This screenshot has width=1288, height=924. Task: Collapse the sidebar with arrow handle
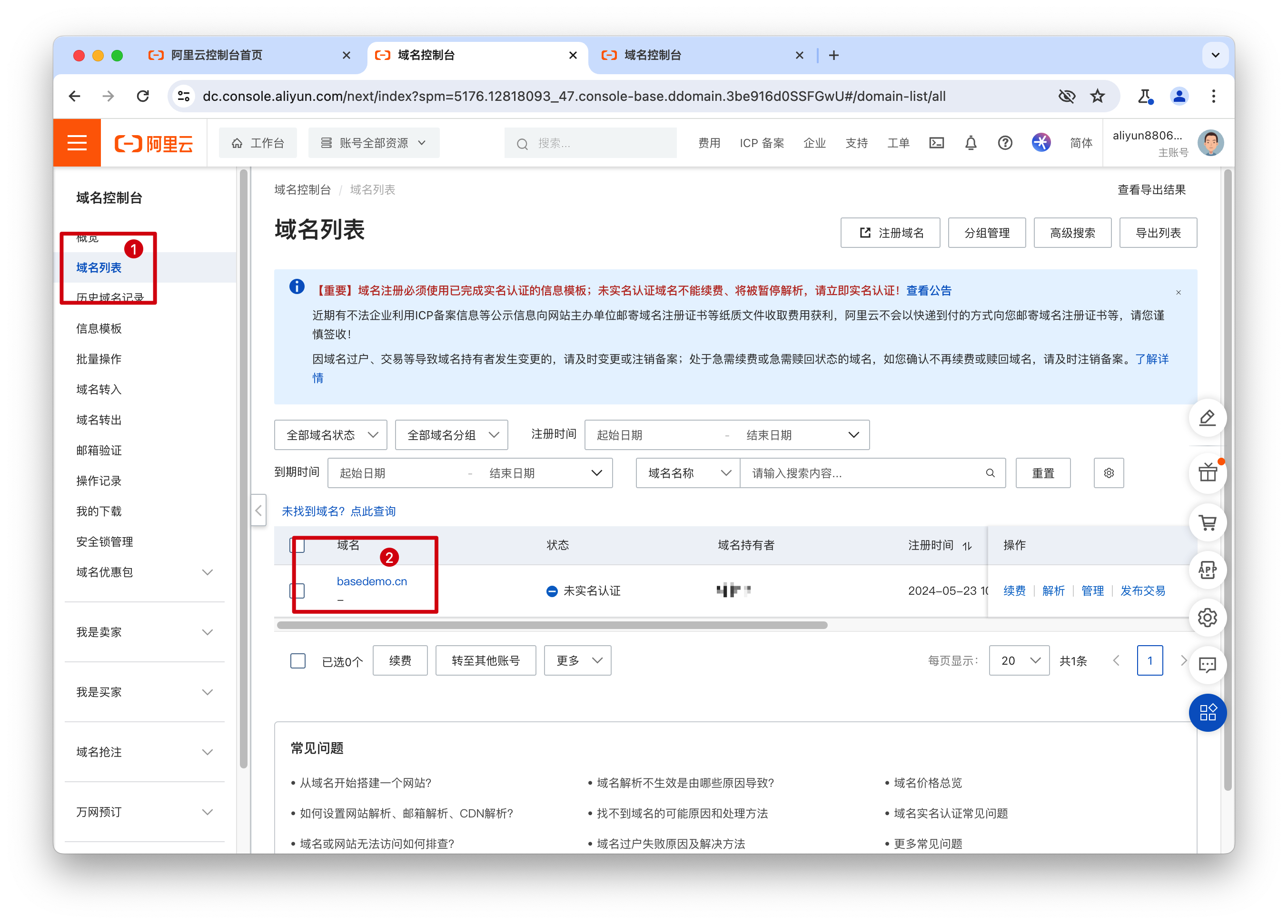(258, 510)
